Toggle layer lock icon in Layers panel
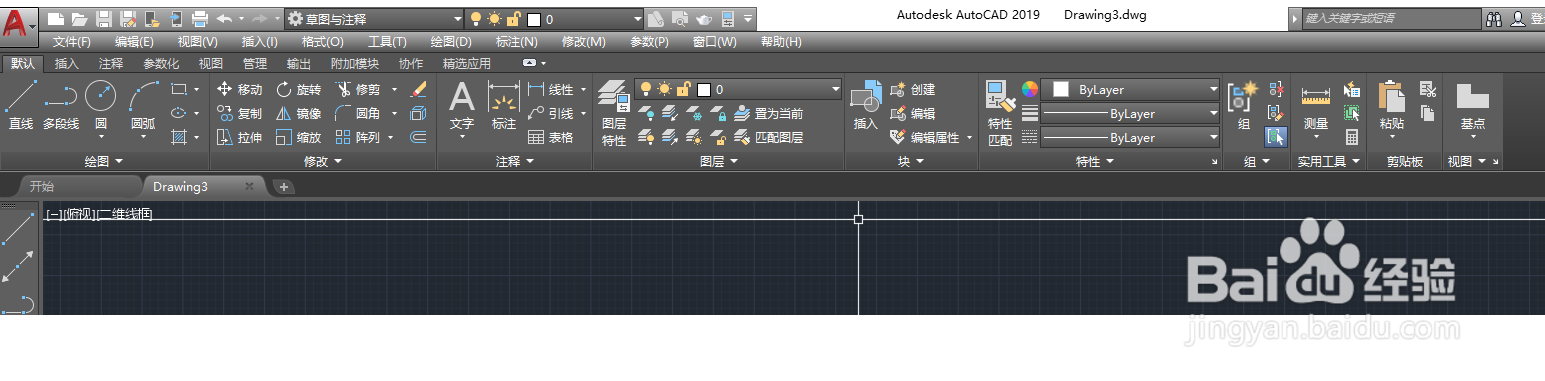 tap(684, 89)
